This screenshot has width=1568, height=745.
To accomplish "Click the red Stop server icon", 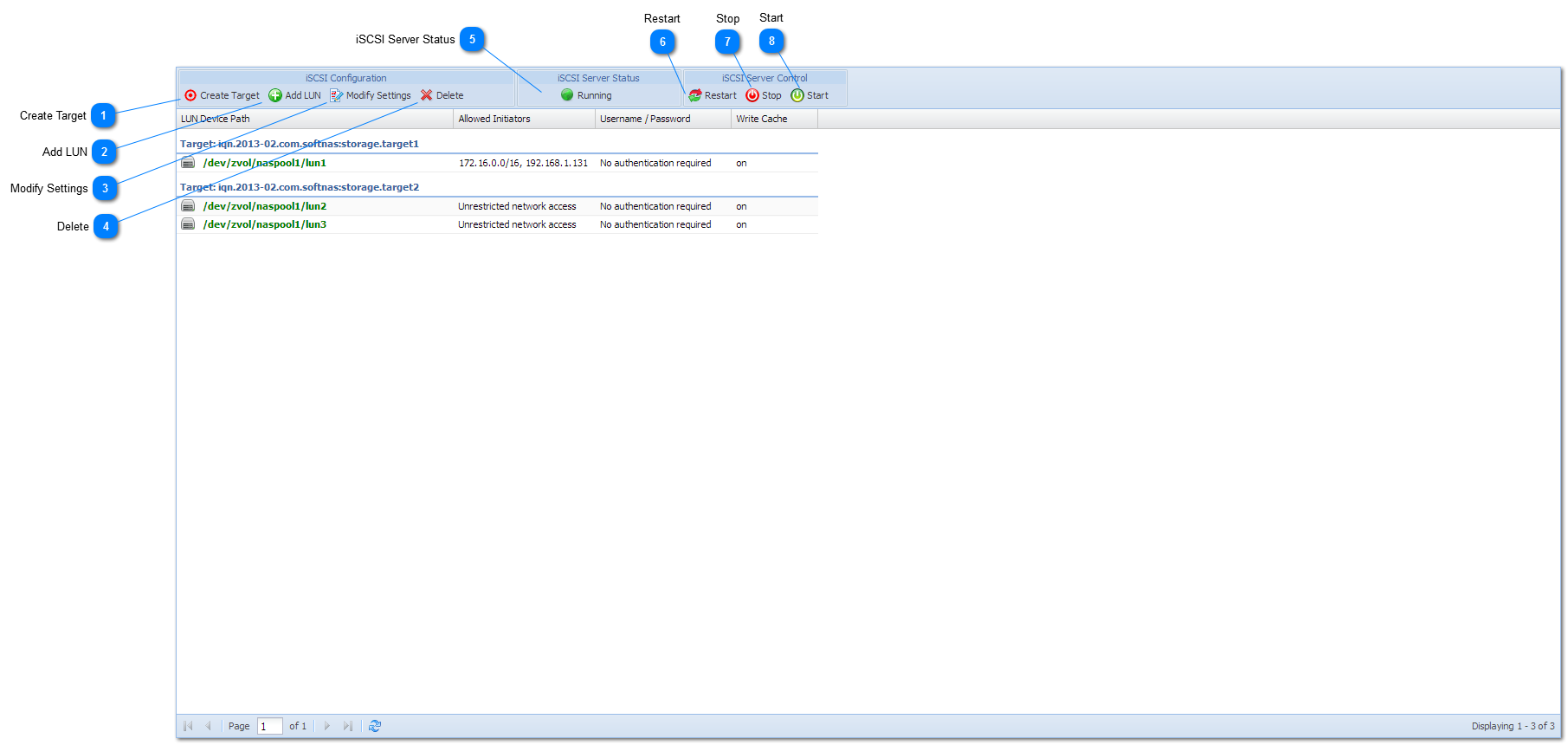I will 752,95.
